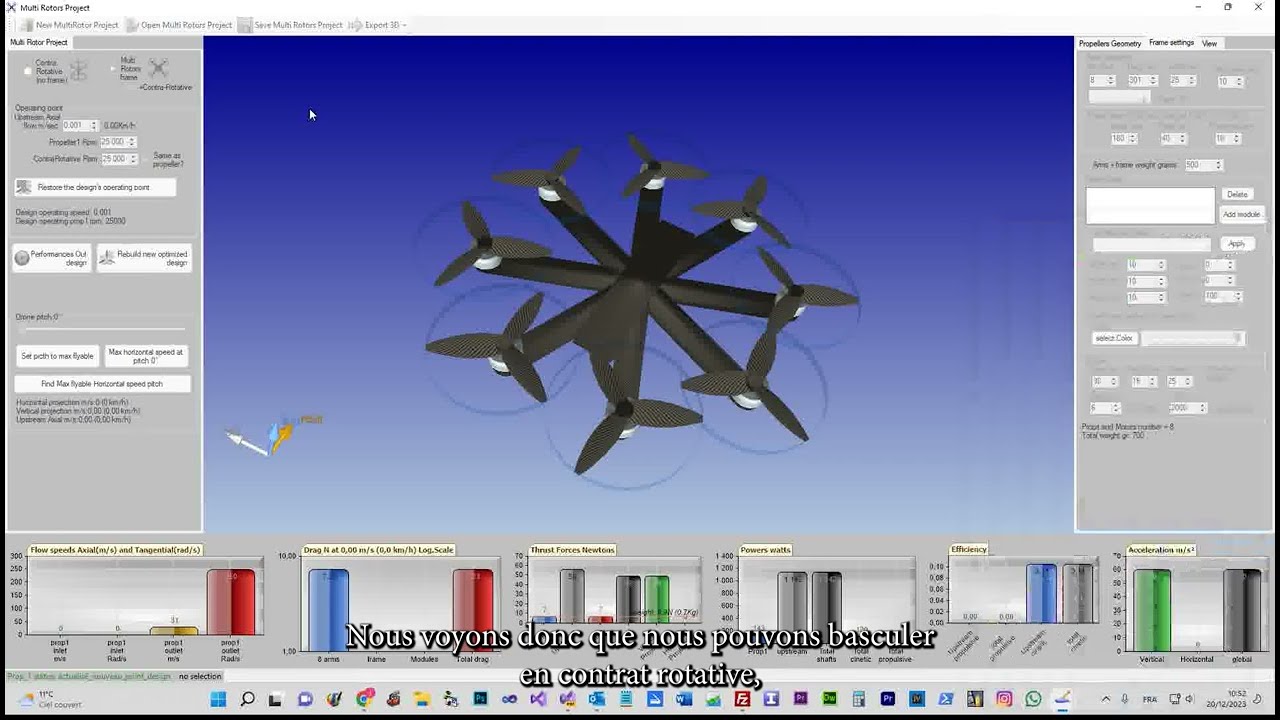The width and height of the screenshot is (1280, 720).
Task: Click Rebuild new optimized design
Action: pos(144,257)
